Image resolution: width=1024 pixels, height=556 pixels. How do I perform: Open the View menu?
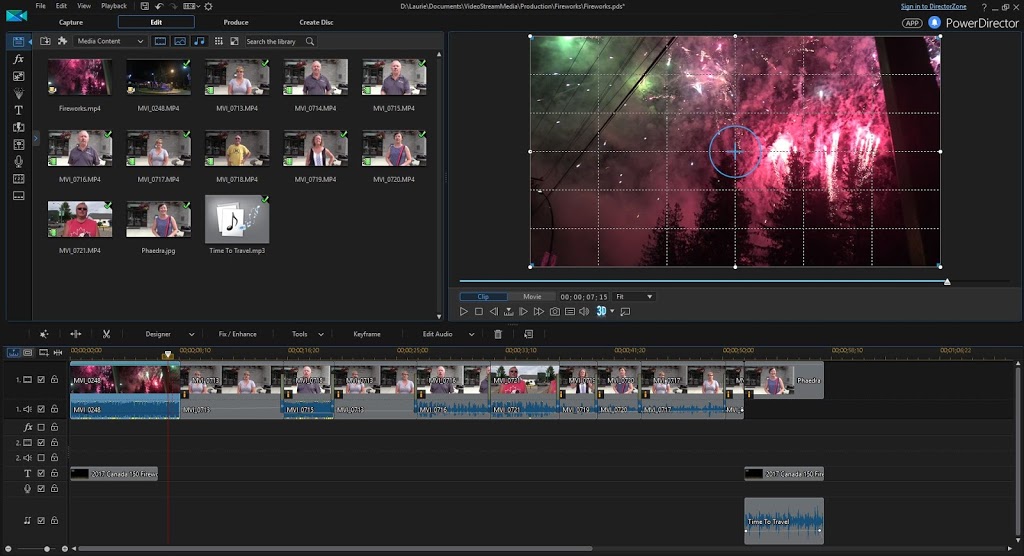coord(84,6)
